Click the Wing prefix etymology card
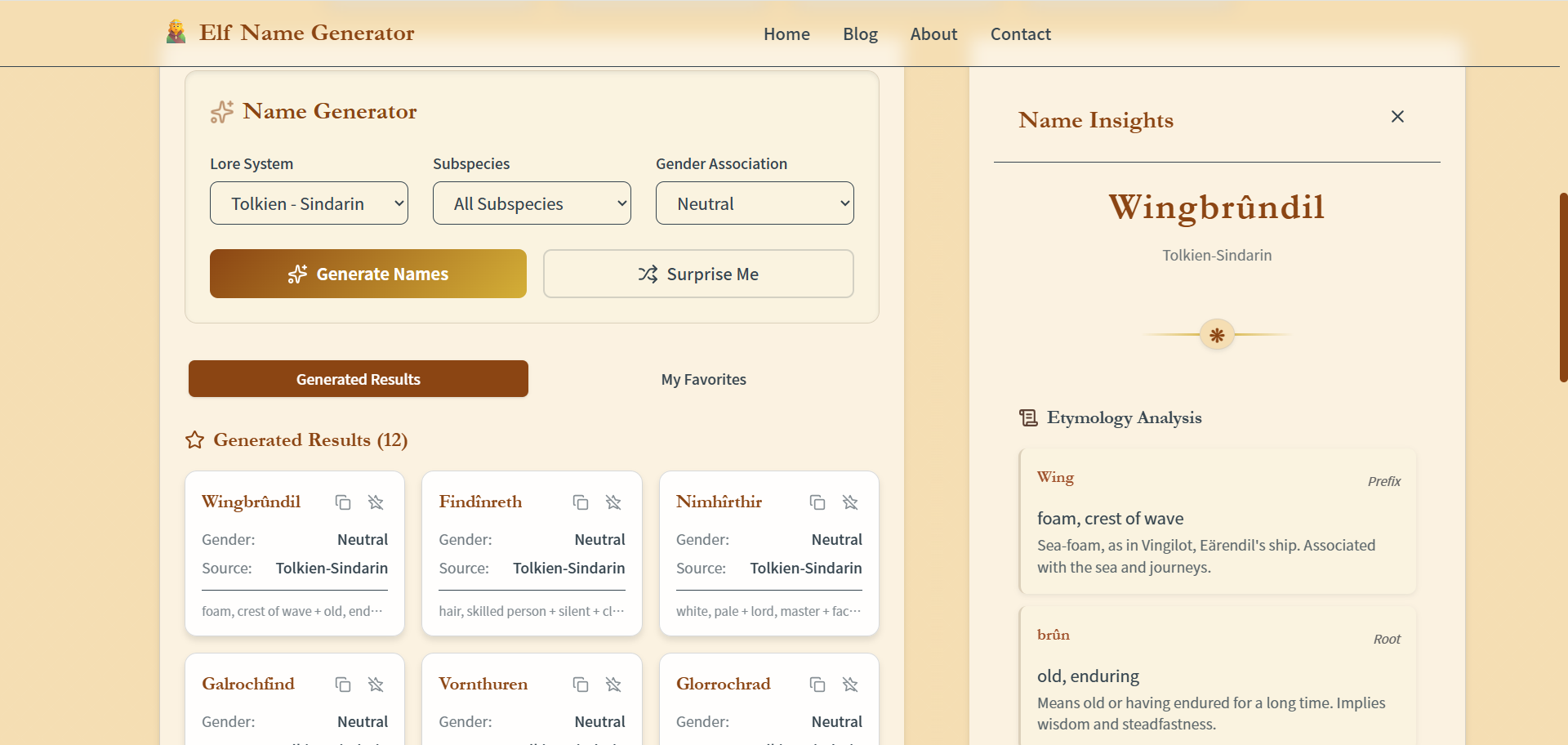Image resolution: width=1568 pixels, height=745 pixels. pos(1218,521)
